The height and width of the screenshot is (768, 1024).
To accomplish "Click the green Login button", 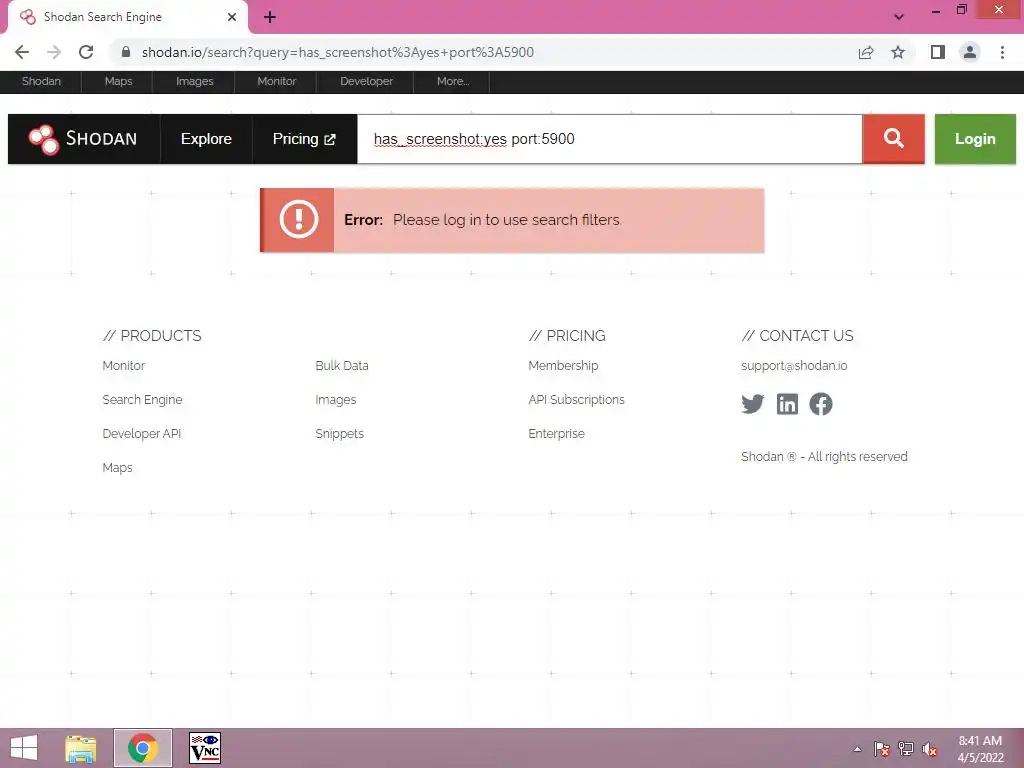I will coord(975,138).
